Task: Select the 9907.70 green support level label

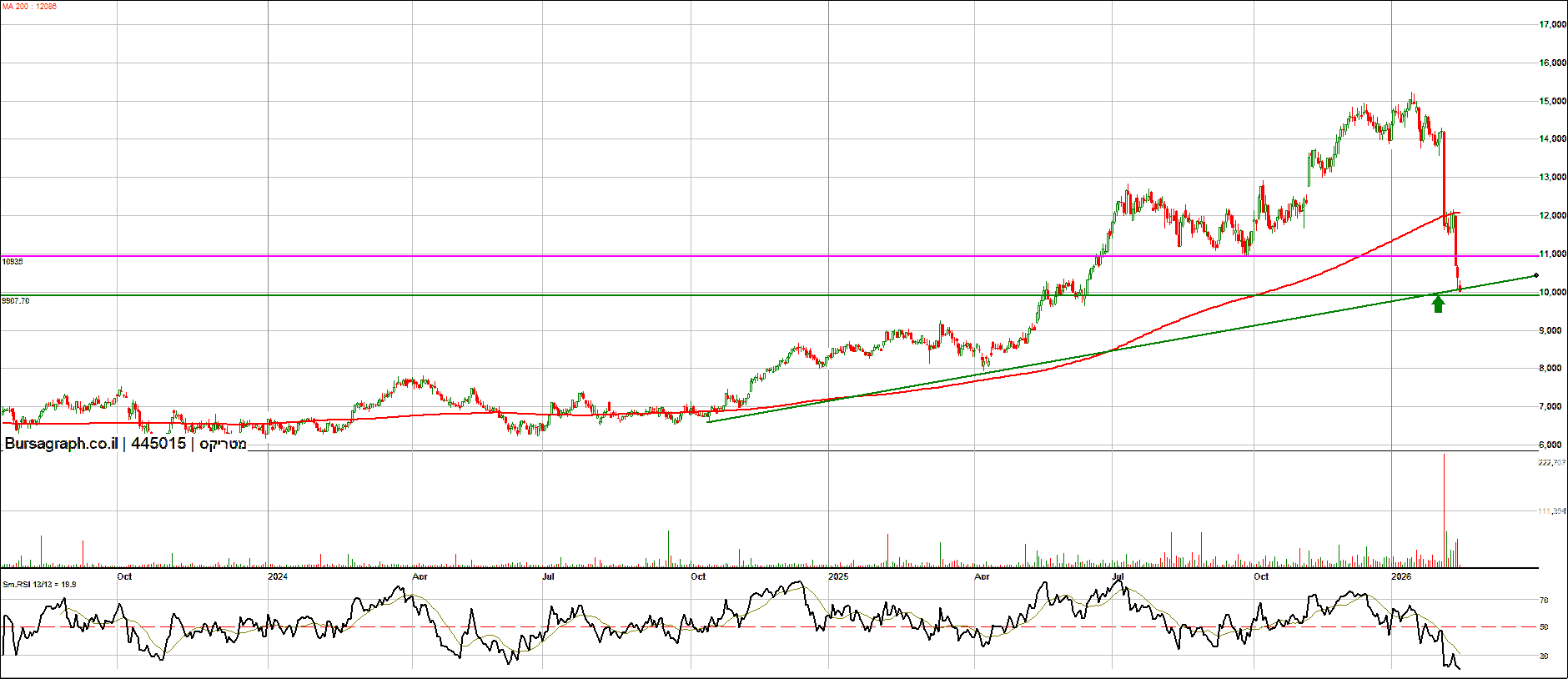Action: (16, 300)
